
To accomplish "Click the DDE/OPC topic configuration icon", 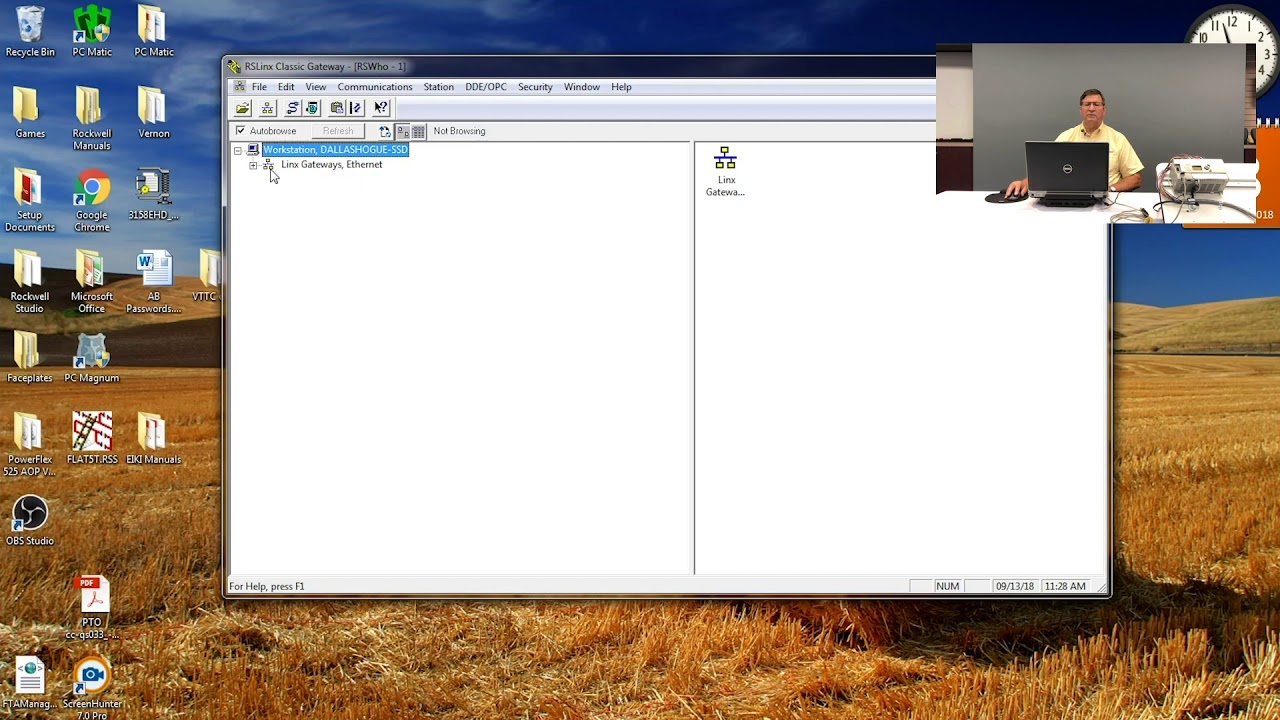I will coord(355,108).
